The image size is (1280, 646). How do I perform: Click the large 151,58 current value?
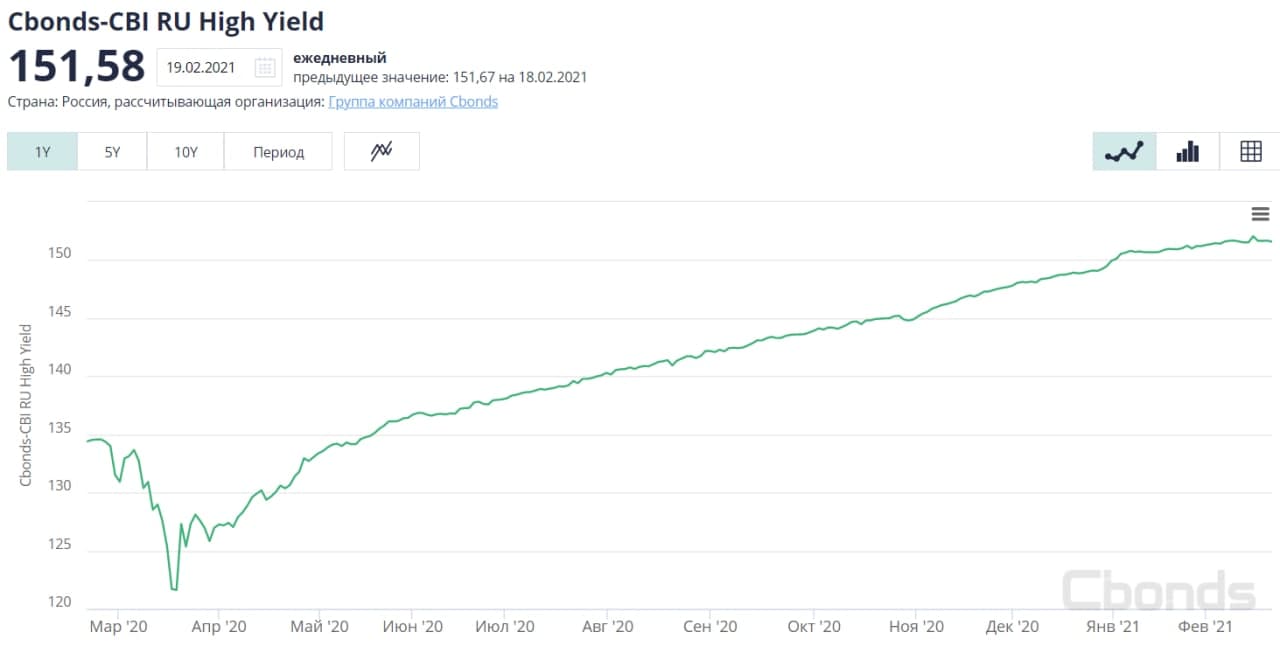(77, 66)
